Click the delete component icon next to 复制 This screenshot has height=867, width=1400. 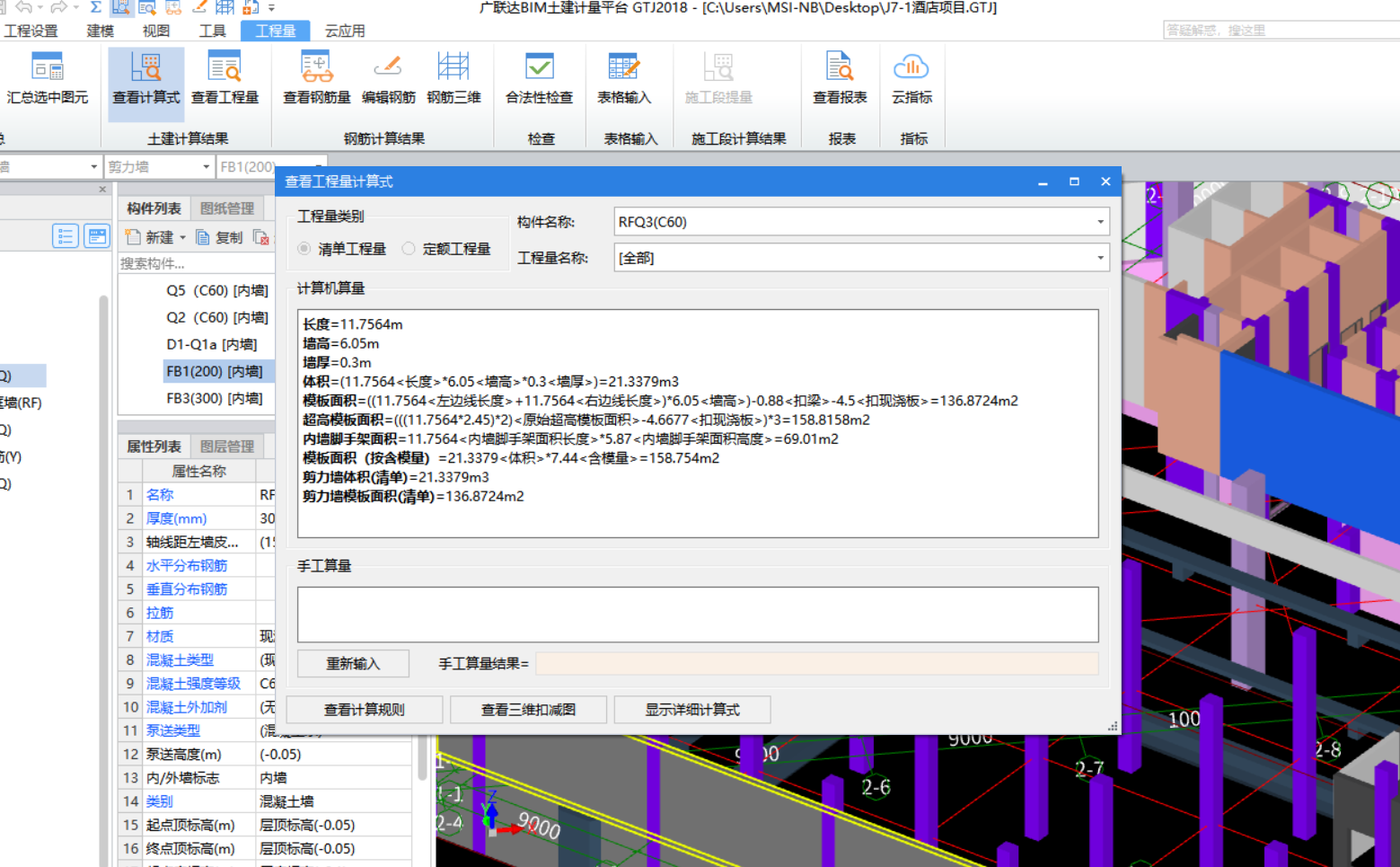(260, 237)
